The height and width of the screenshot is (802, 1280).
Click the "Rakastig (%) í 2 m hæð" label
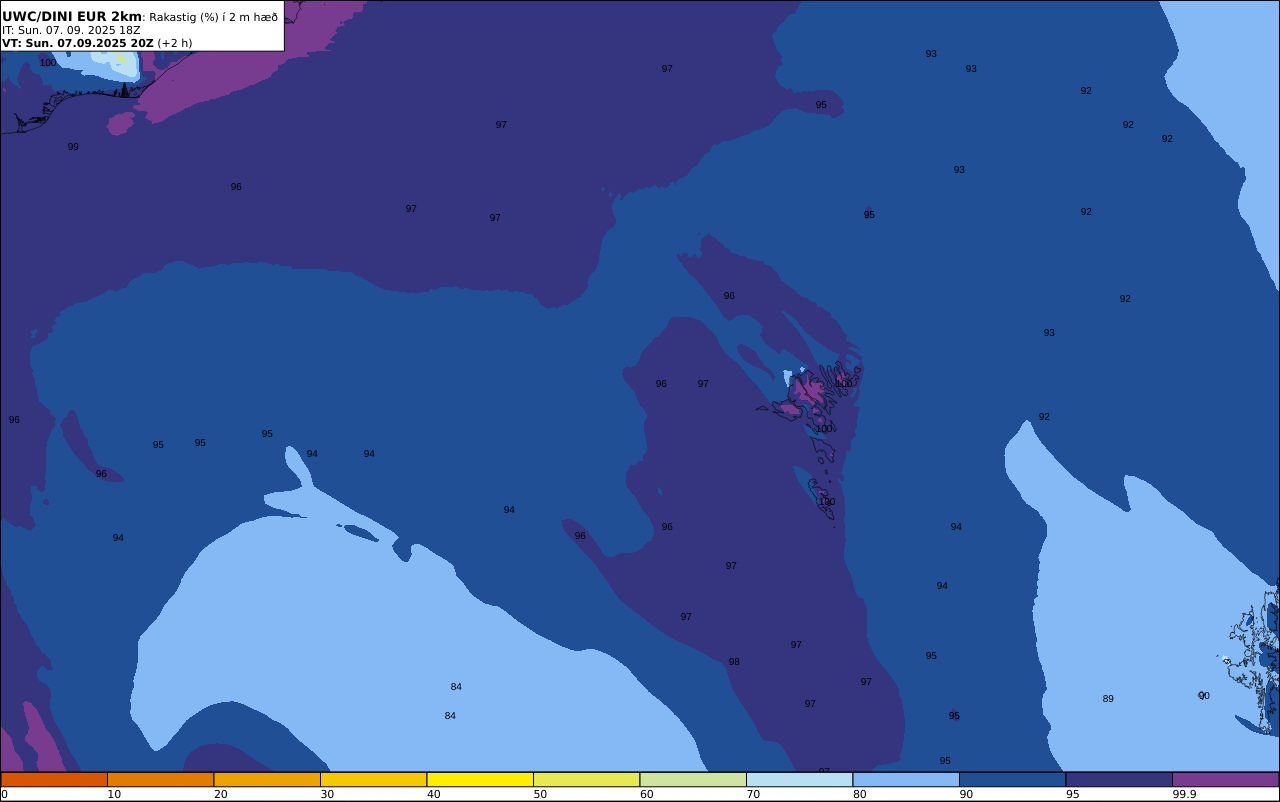point(213,17)
